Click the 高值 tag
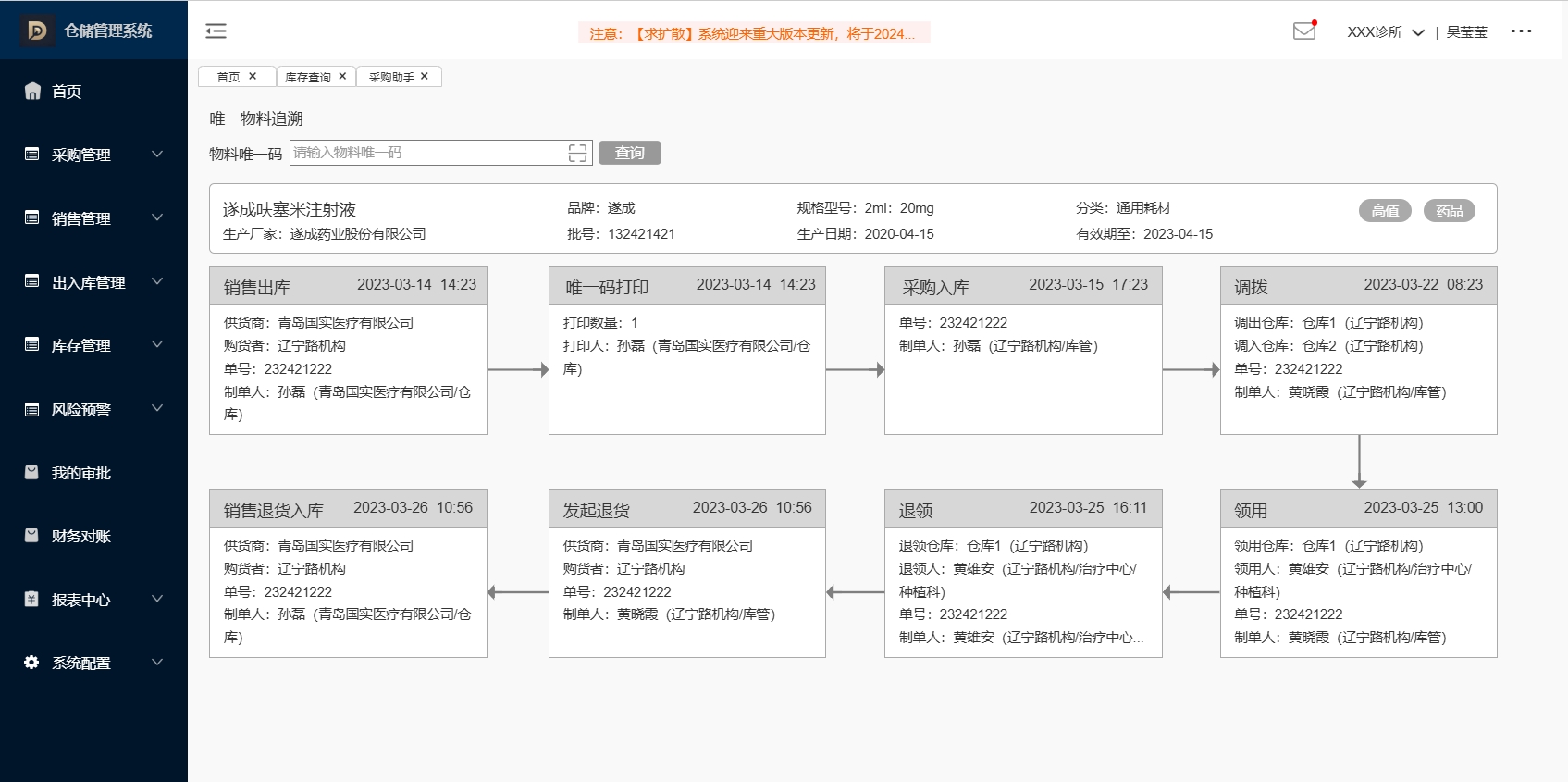The width and height of the screenshot is (1568, 782). pos(1385,210)
